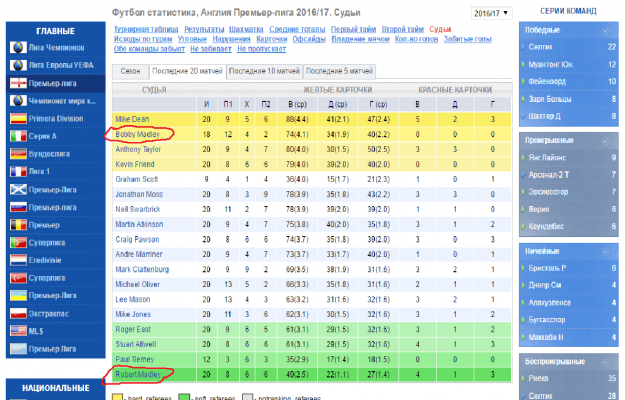Viewport: 625px width, 400px height.
Task: Click the USA flag beside MLS
Action: (18, 331)
